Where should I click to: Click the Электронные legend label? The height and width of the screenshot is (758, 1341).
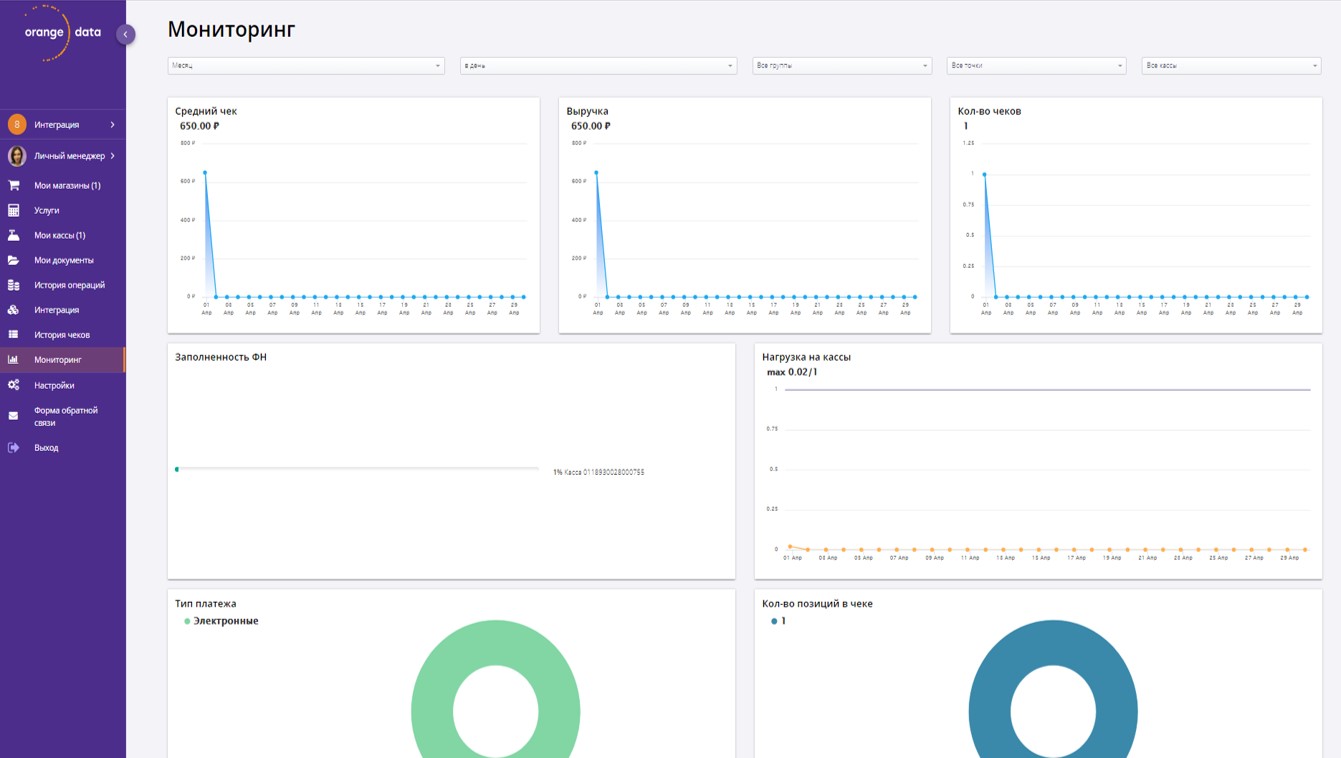point(226,621)
